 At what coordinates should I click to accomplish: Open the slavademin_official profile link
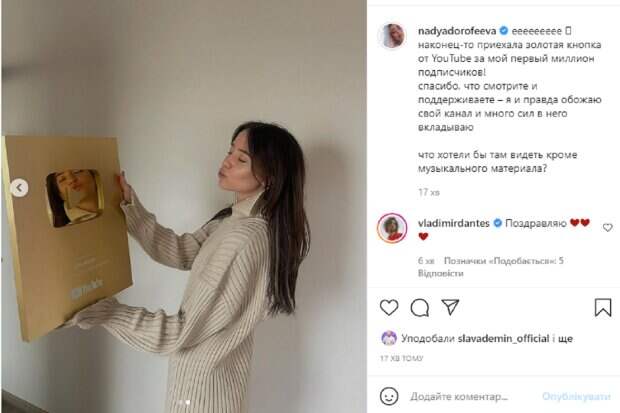point(503,339)
